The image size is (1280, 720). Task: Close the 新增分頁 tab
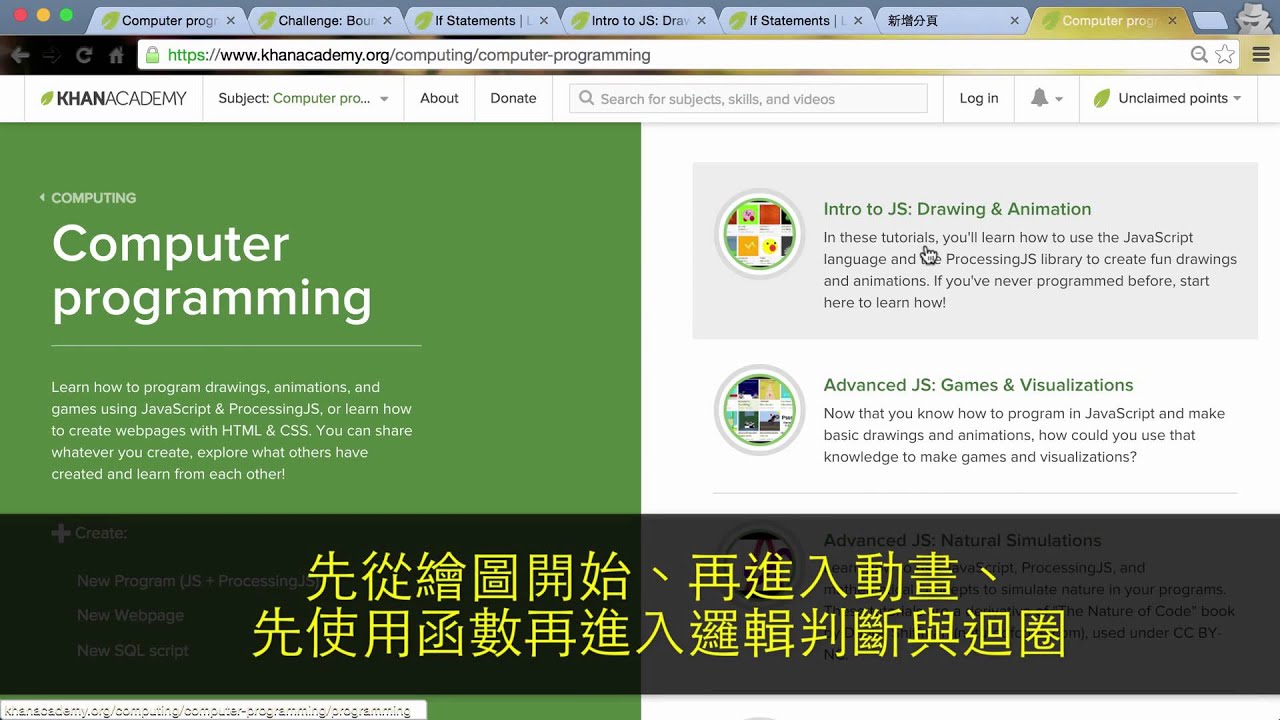click(x=1015, y=20)
